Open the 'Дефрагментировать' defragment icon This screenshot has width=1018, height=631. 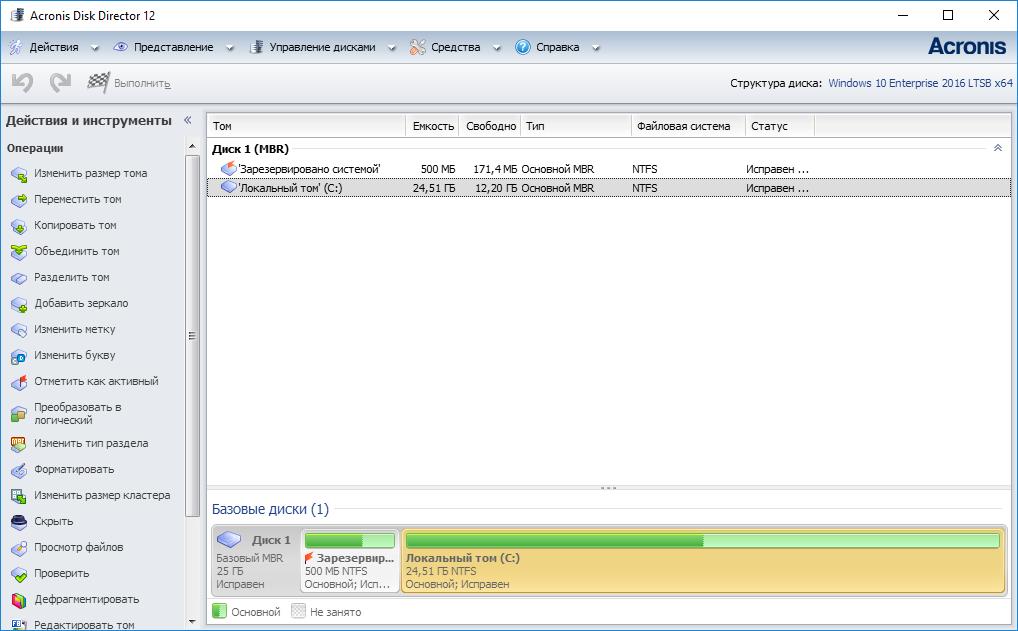[18, 600]
